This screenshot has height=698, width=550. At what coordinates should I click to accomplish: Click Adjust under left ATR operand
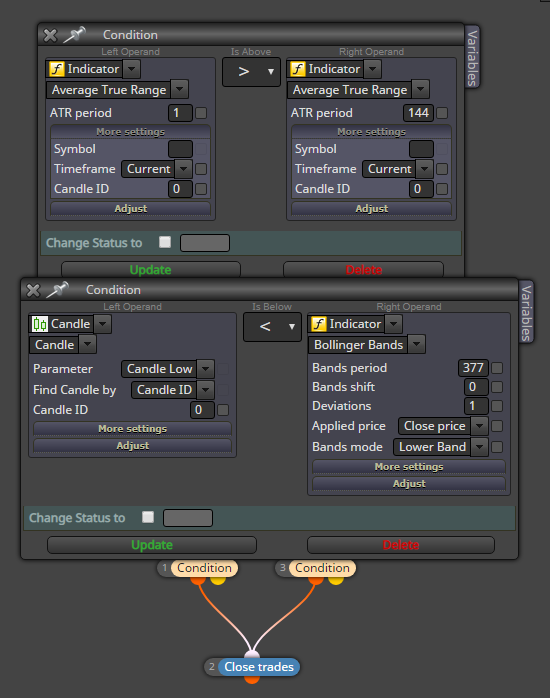coord(130,209)
